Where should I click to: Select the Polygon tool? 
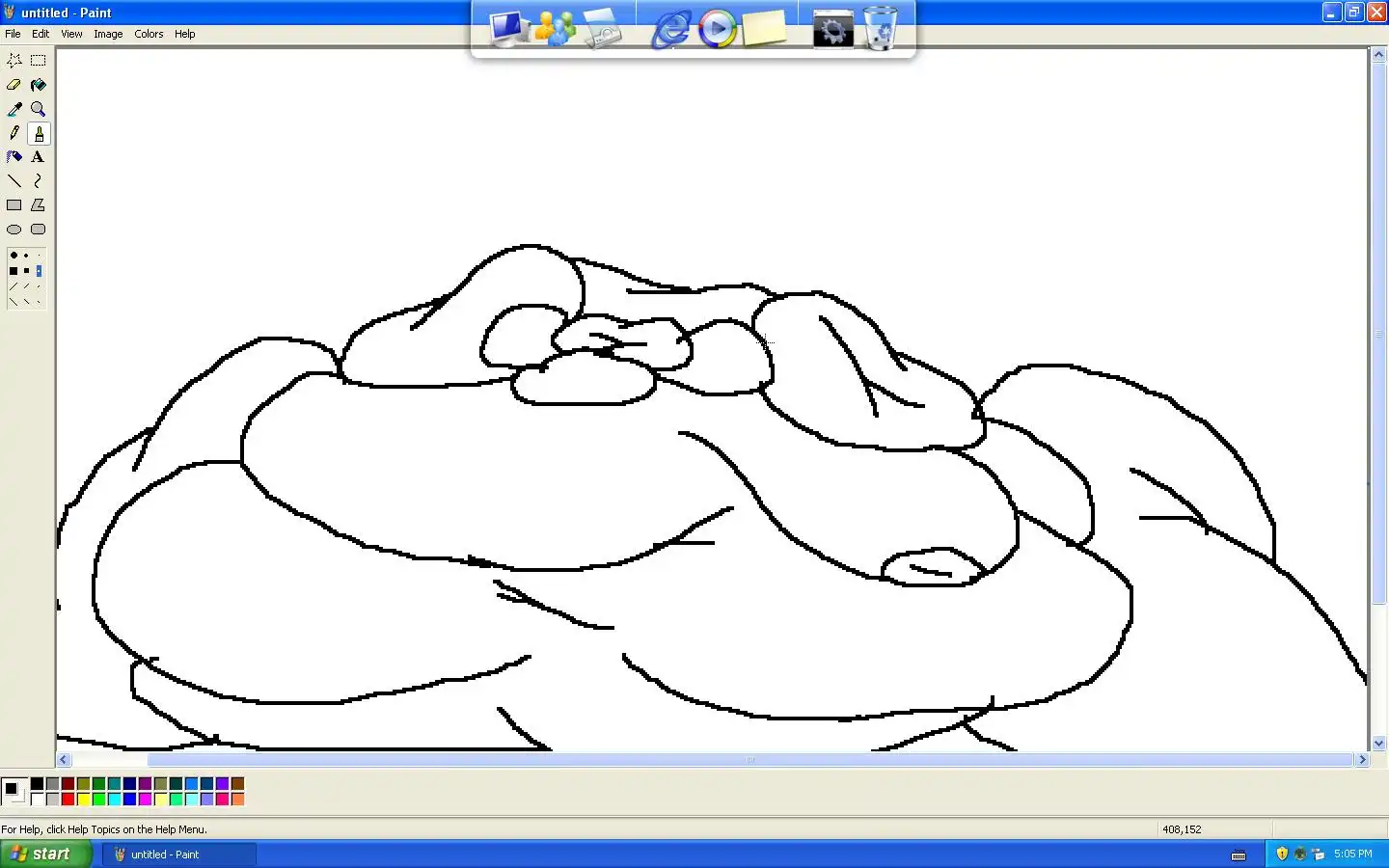click(x=39, y=205)
